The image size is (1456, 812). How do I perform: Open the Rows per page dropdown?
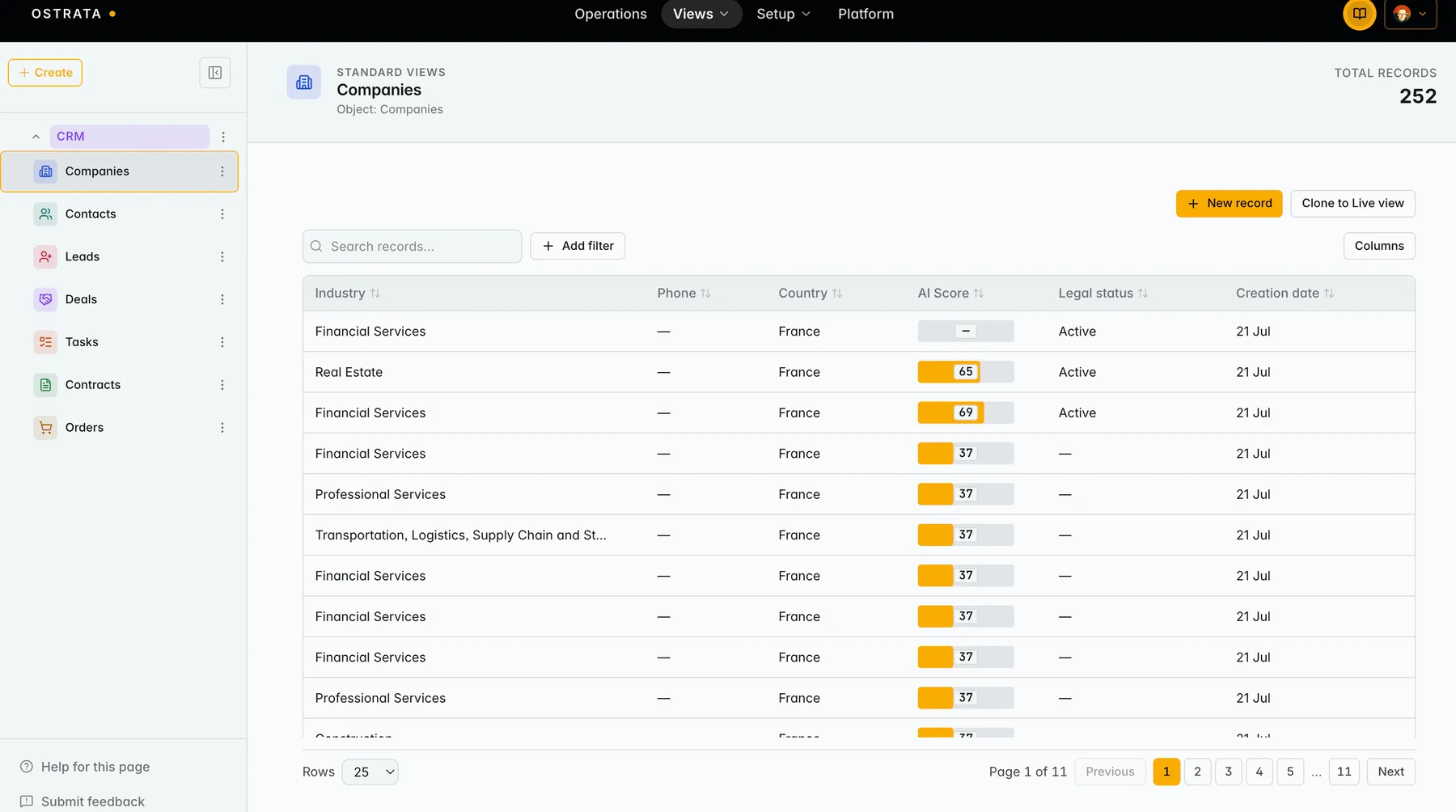coord(370,772)
